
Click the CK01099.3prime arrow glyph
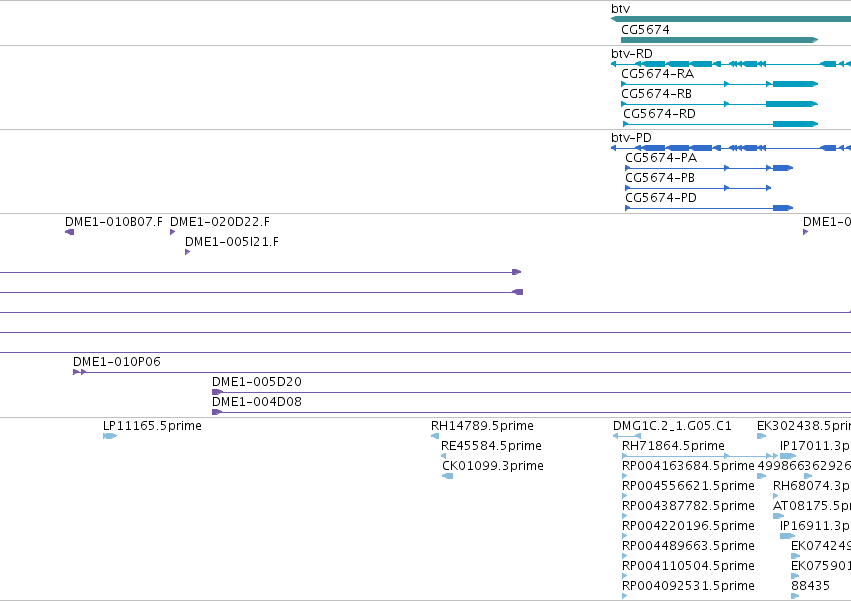[448, 476]
